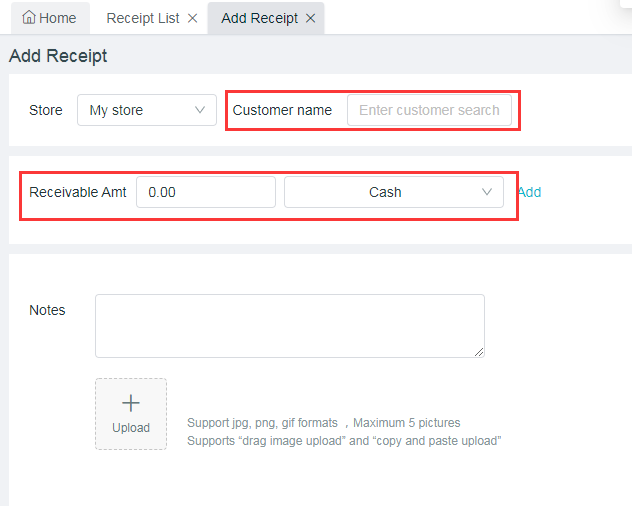The height and width of the screenshot is (506, 632).
Task: Click the Receivable Amt label
Action: (x=78, y=192)
